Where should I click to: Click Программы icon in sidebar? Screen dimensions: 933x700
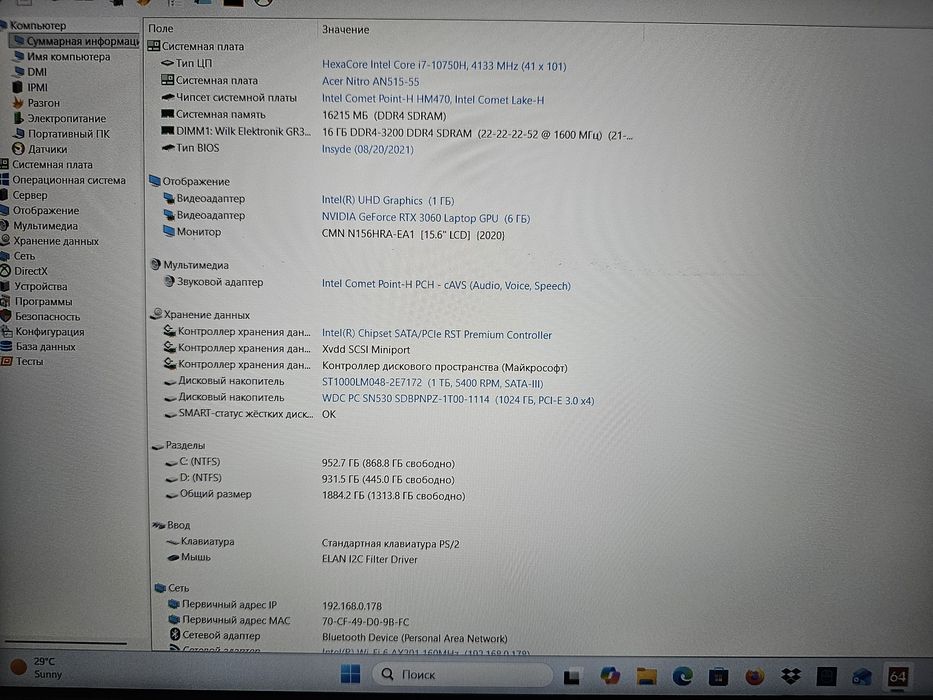[x=5, y=301]
